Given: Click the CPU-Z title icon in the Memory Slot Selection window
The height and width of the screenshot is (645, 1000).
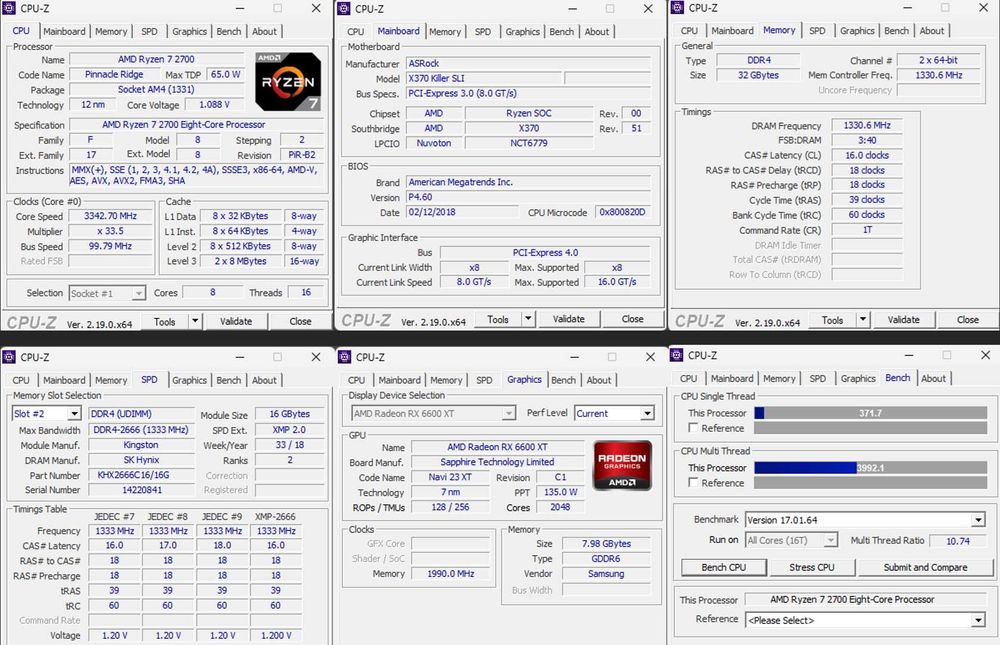Looking at the screenshot, I should tap(10, 357).
